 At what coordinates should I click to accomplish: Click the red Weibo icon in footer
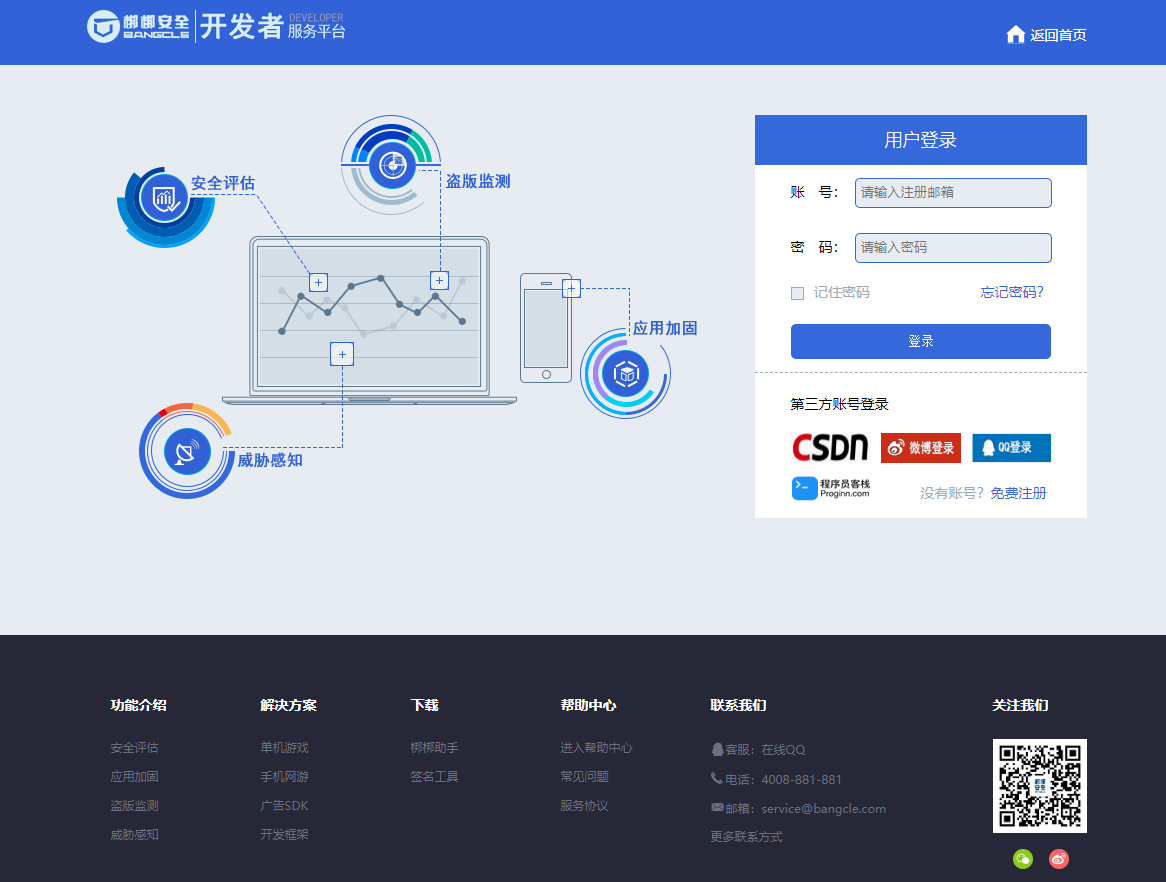(x=1058, y=859)
